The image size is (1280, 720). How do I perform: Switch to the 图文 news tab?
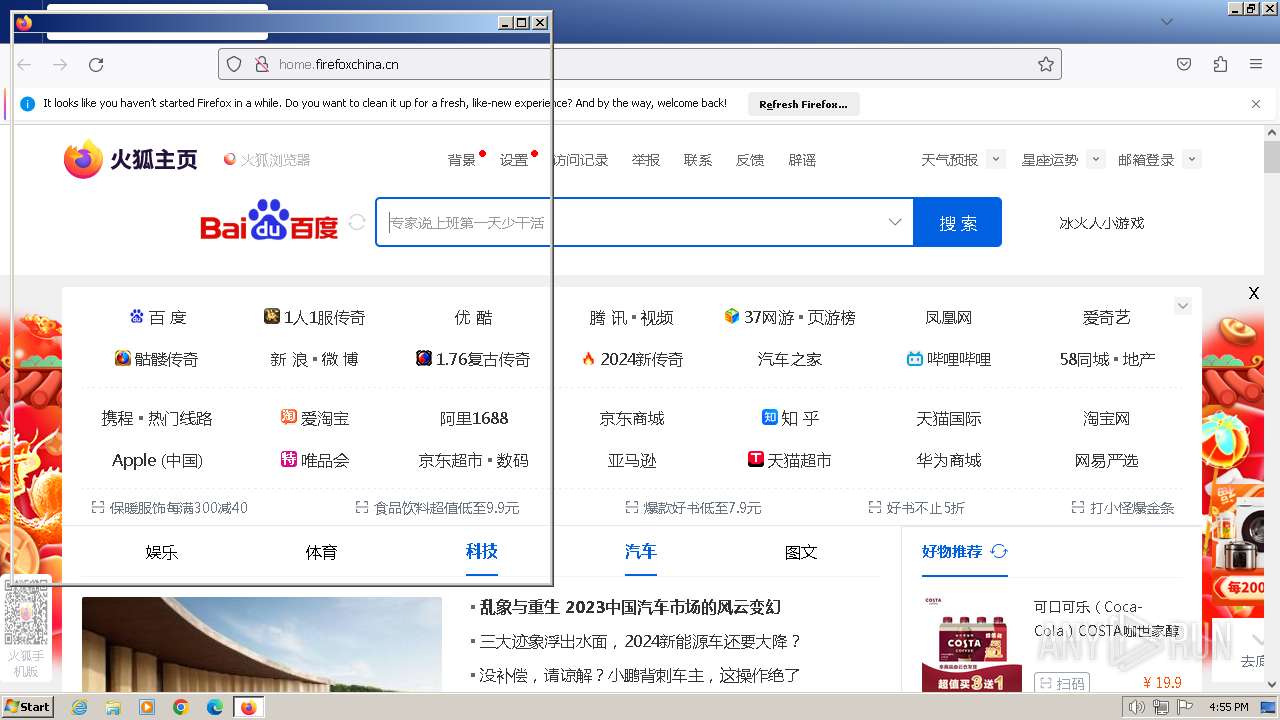tap(801, 552)
